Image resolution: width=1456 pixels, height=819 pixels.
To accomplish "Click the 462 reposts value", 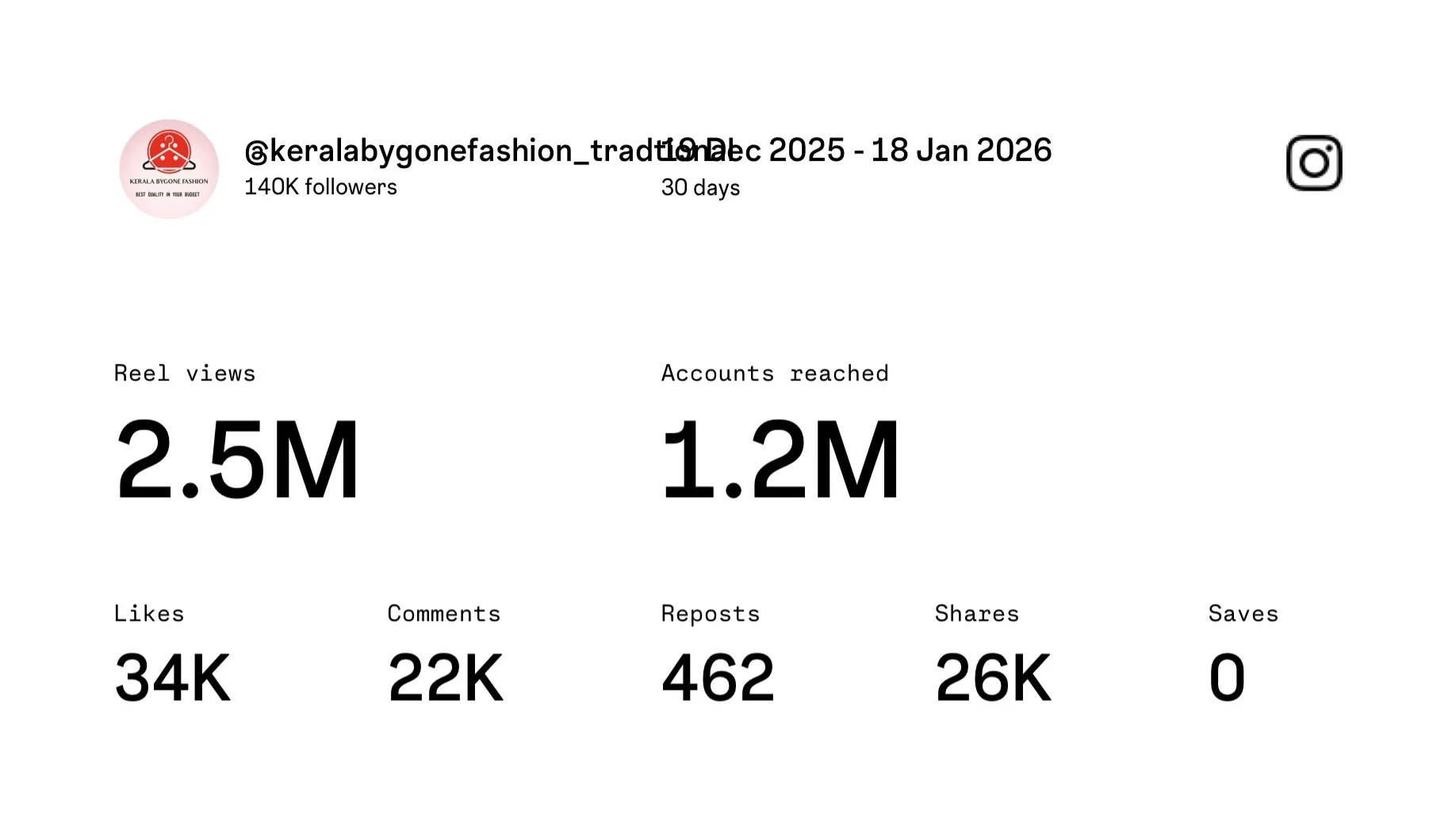I will (718, 678).
